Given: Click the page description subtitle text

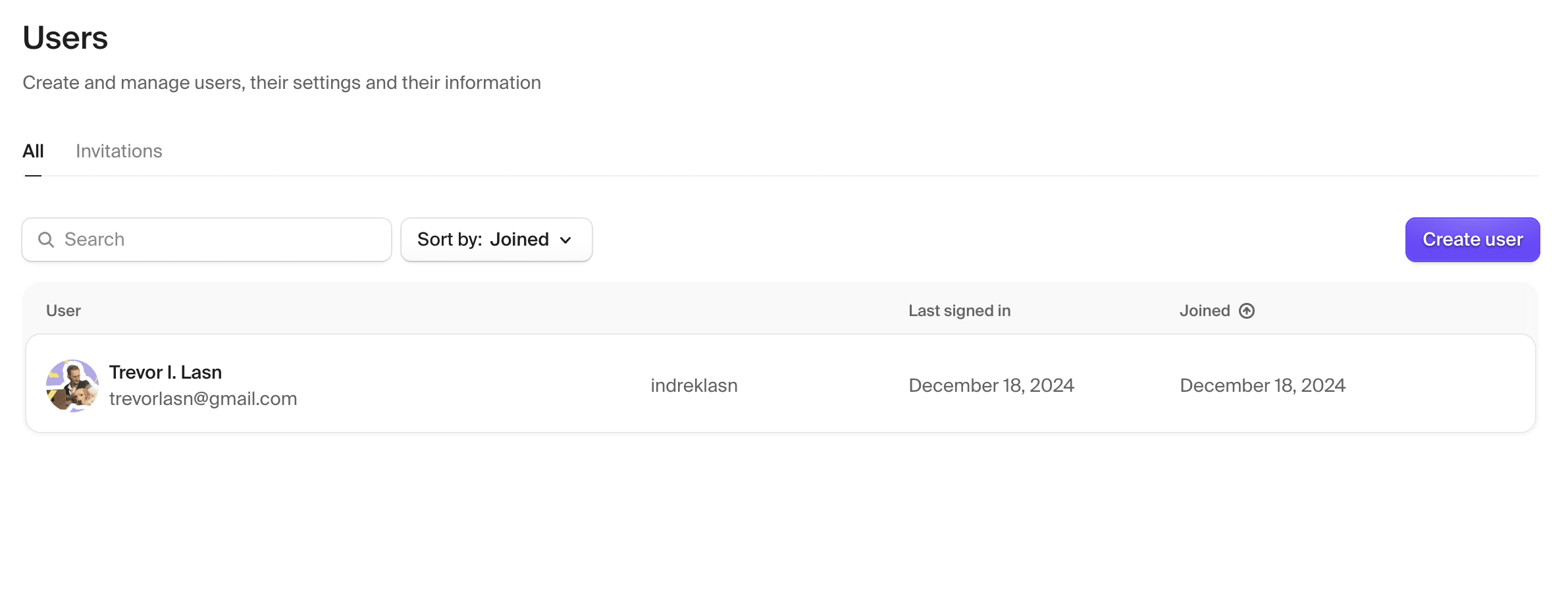Looking at the screenshot, I should pos(282,83).
